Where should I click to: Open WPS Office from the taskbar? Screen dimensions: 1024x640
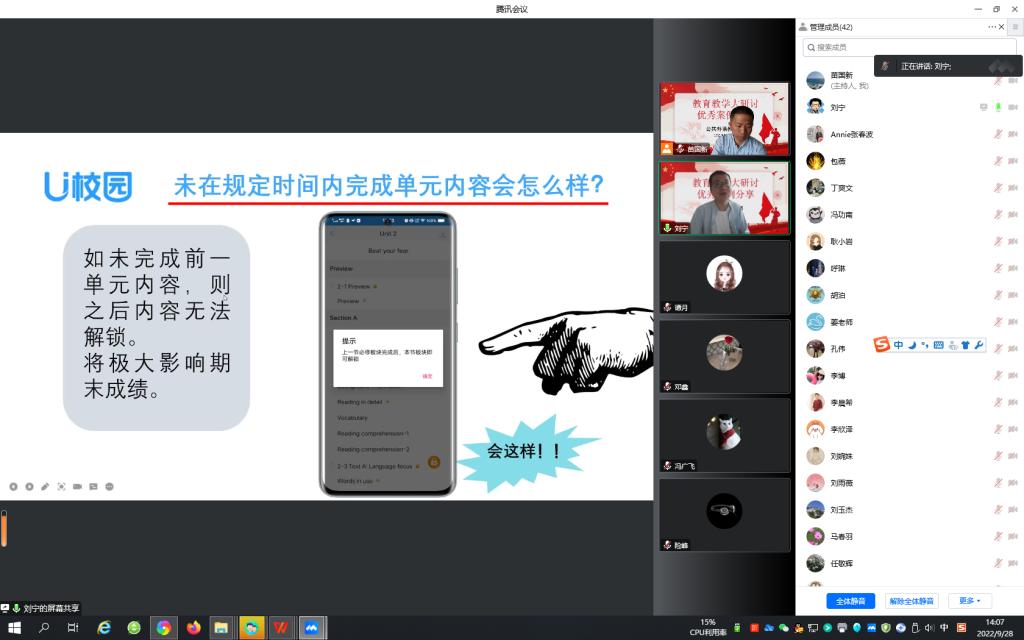282,628
